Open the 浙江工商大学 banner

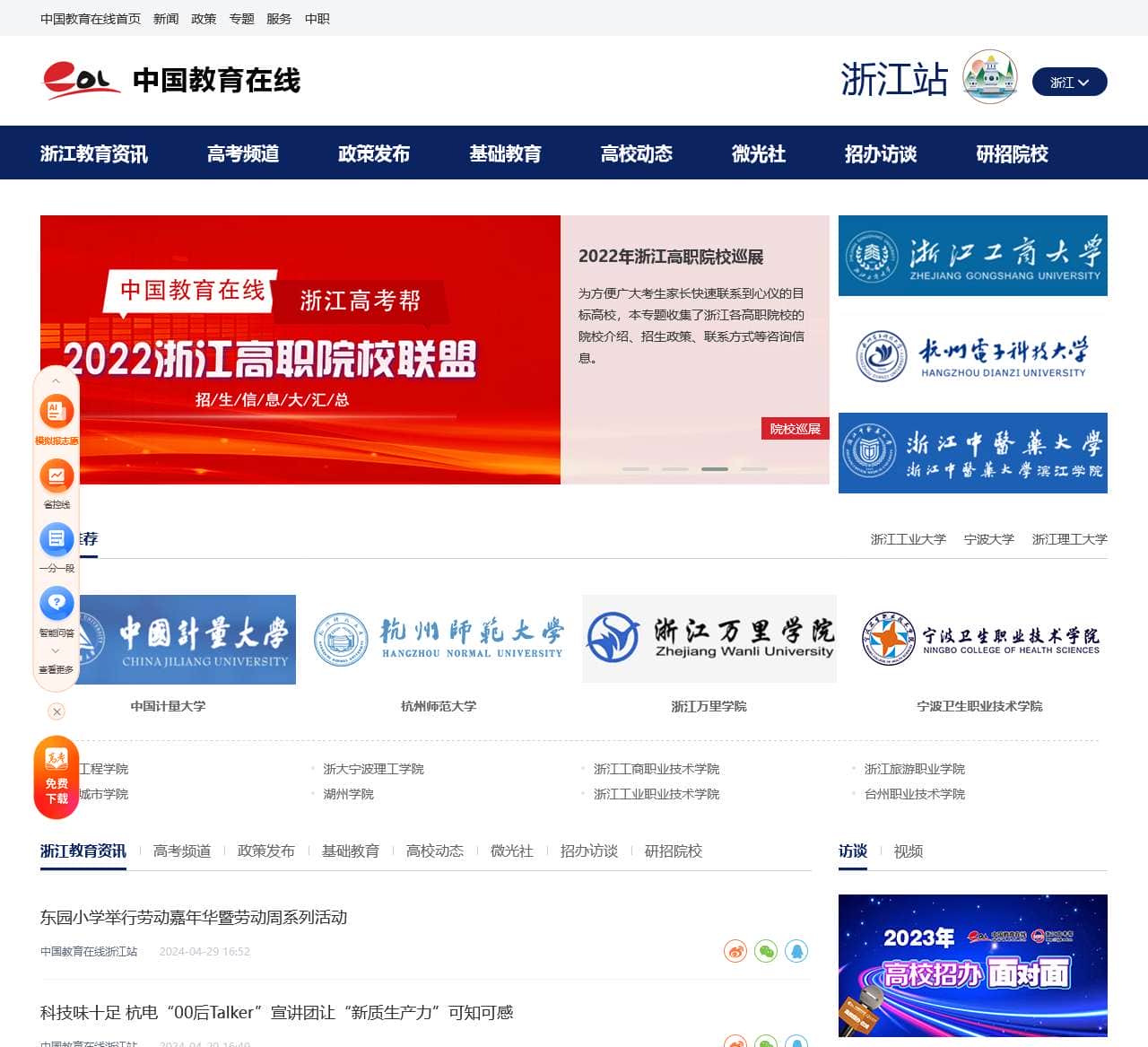click(x=973, y=256)
